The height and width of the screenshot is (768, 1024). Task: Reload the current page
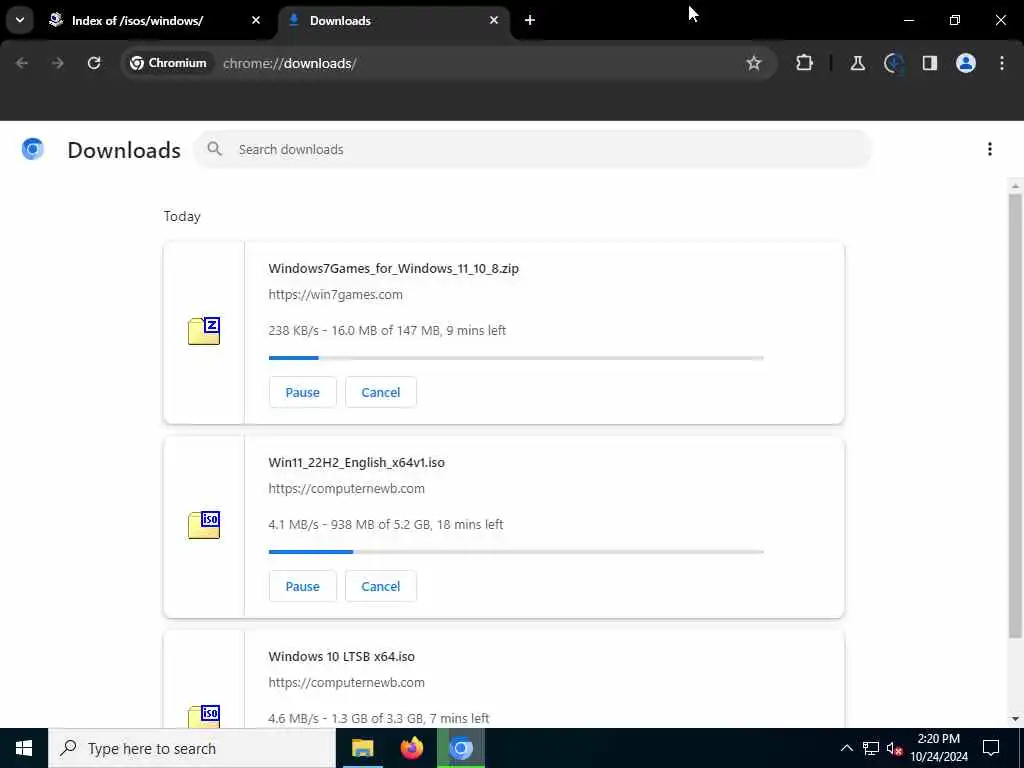[94, 63]
